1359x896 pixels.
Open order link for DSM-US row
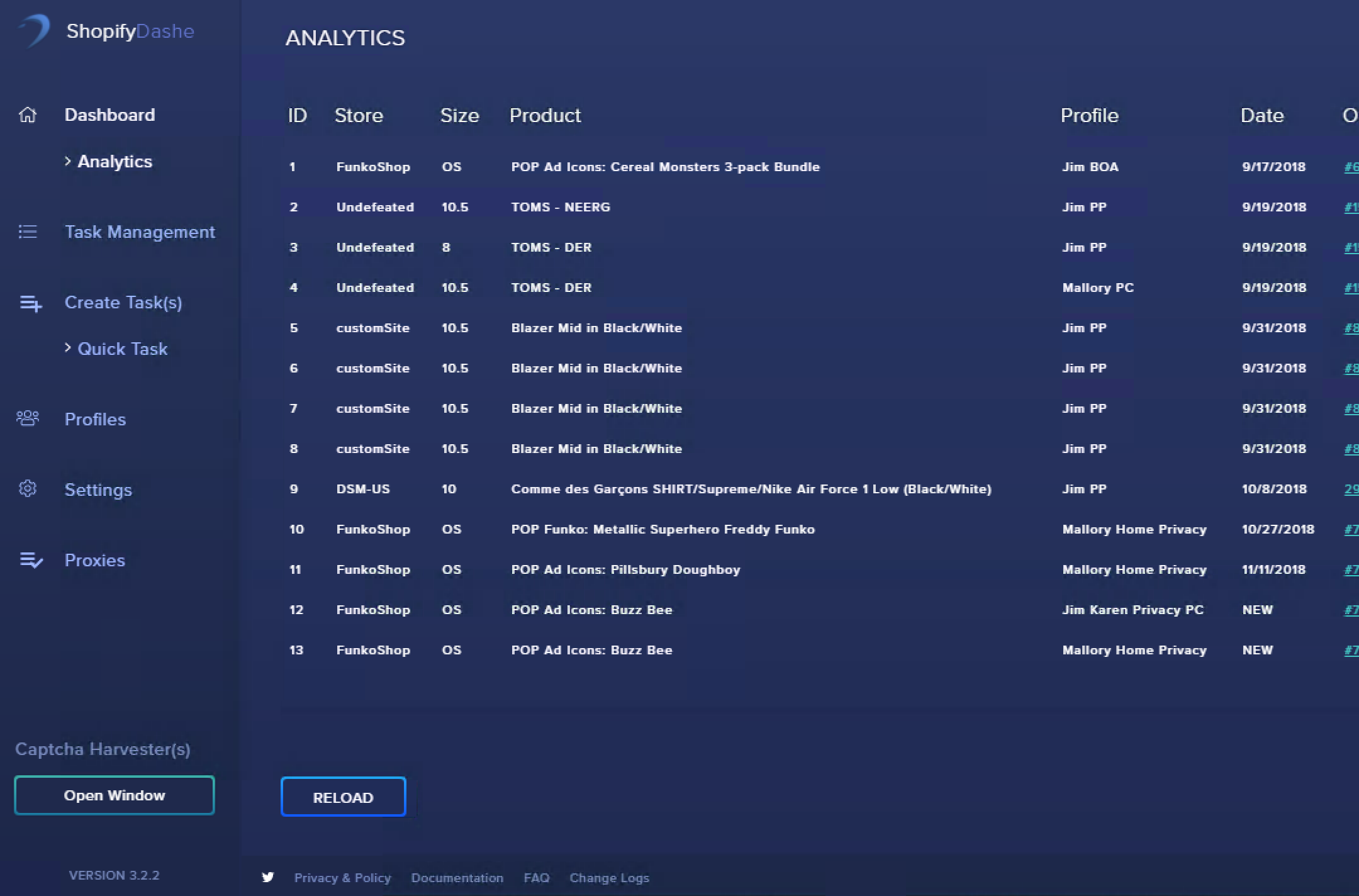click(1351, 489)
